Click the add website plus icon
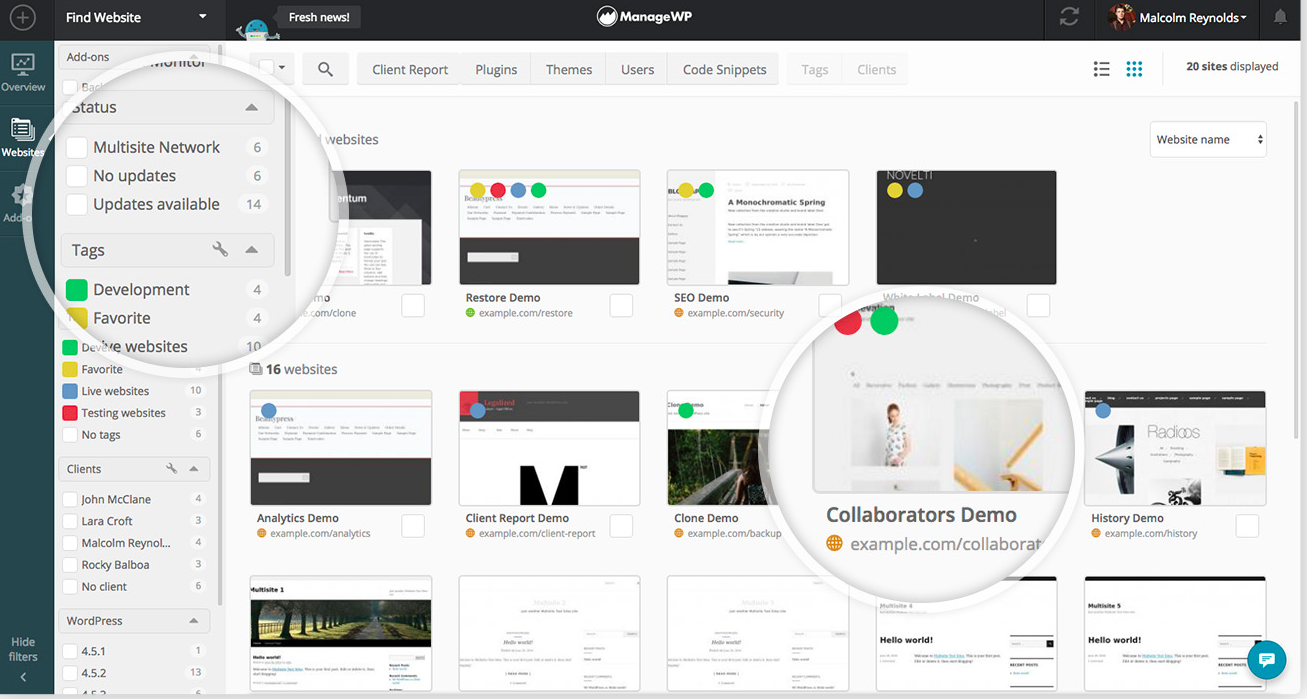Screen dimensions: 1307x699 click(x=22, y=18)
